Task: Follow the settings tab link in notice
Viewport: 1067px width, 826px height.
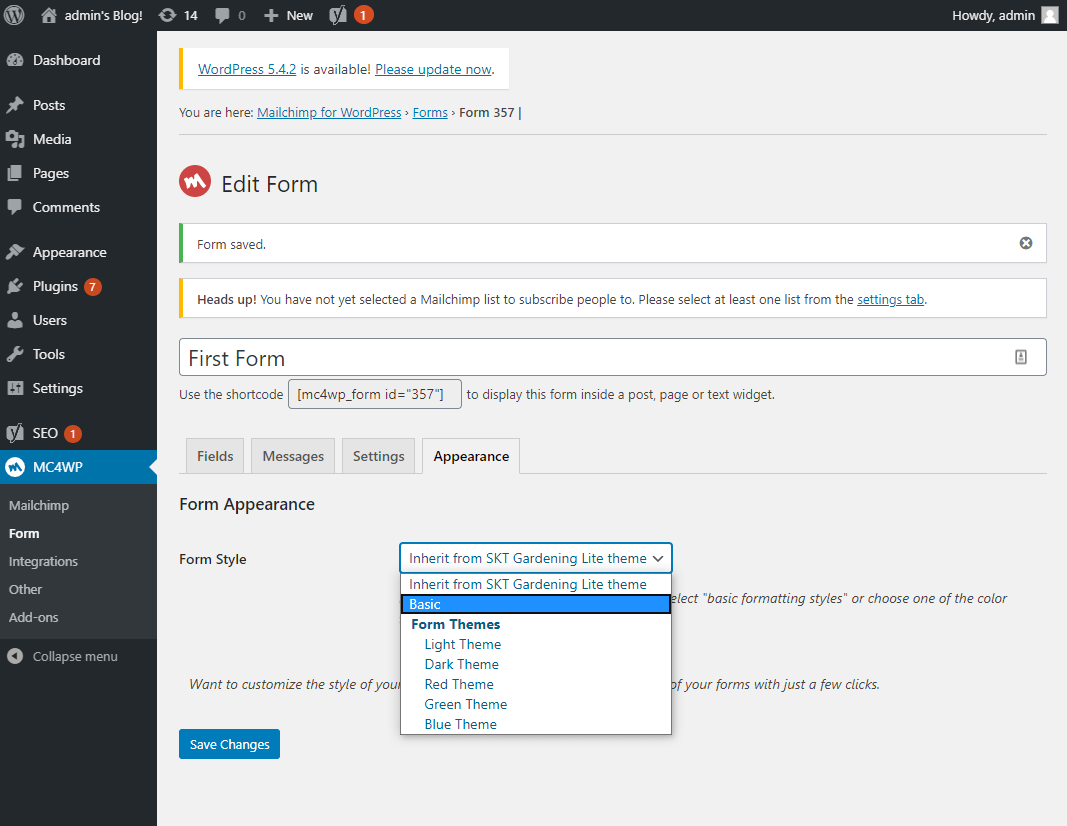Action: tap(890, 299)
